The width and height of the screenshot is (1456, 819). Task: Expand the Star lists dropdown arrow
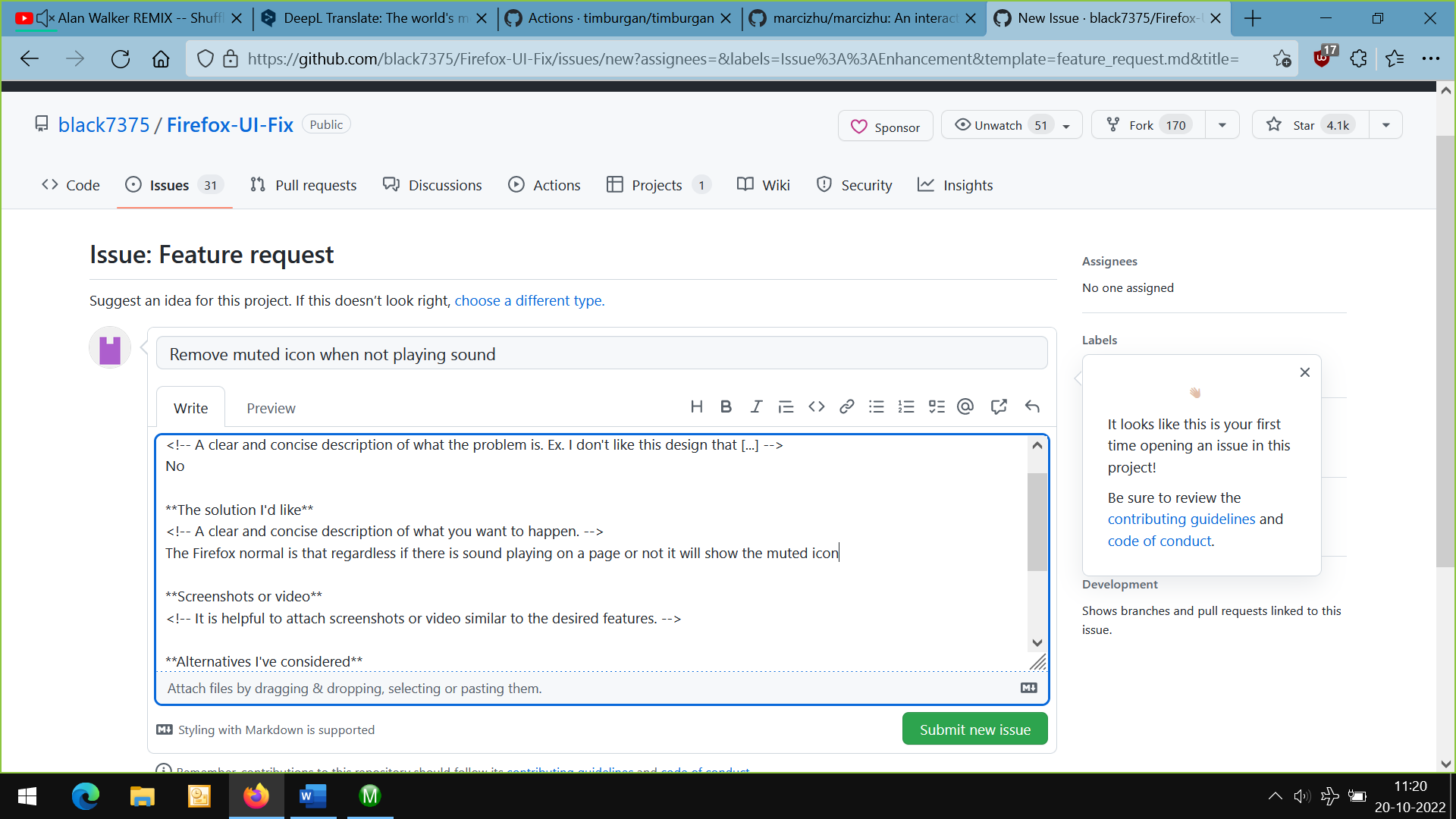(1386, 125)
